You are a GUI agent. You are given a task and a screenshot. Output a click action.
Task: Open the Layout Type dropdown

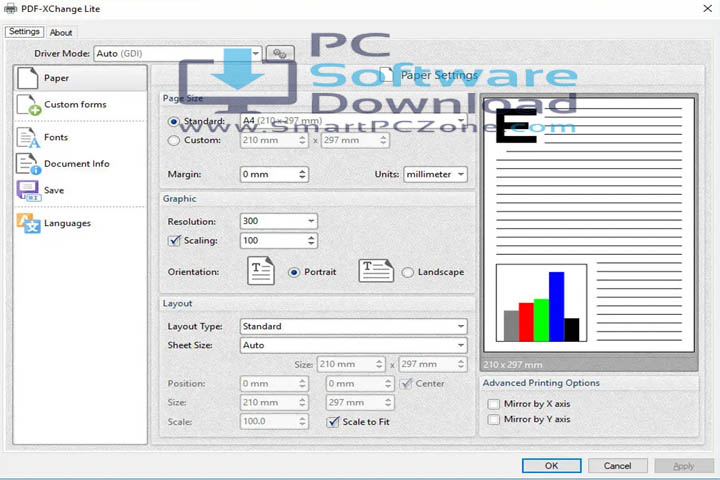pyautogui.click(x=354, y=326)
